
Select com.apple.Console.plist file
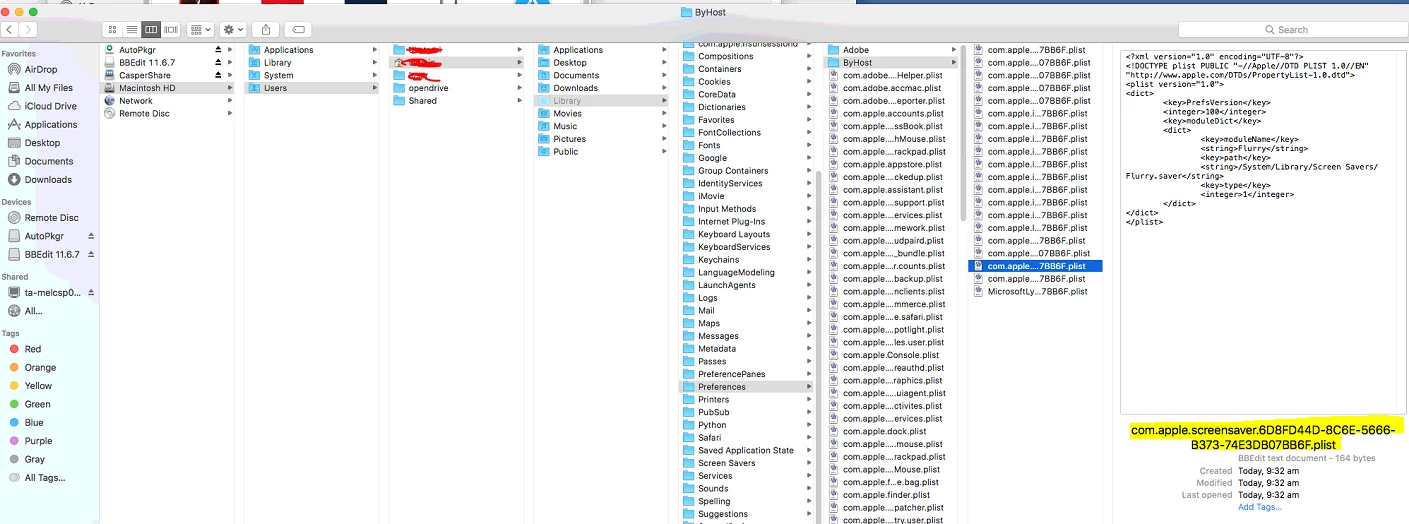pyautogui.click(x=890, y=355)
